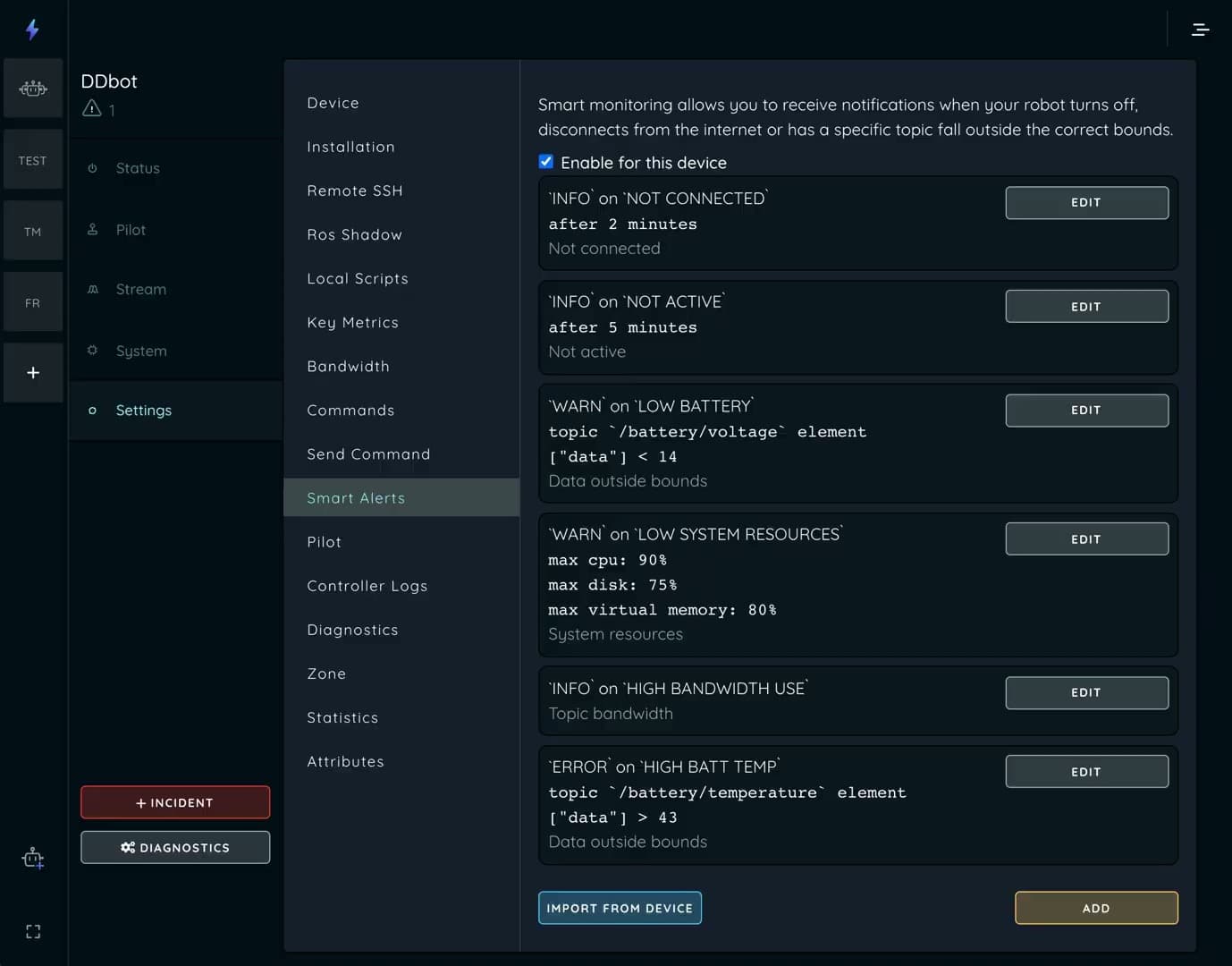Toggle fullscreen with the corner-brackets icon
1232x966 pixels.
click(33, 932)
